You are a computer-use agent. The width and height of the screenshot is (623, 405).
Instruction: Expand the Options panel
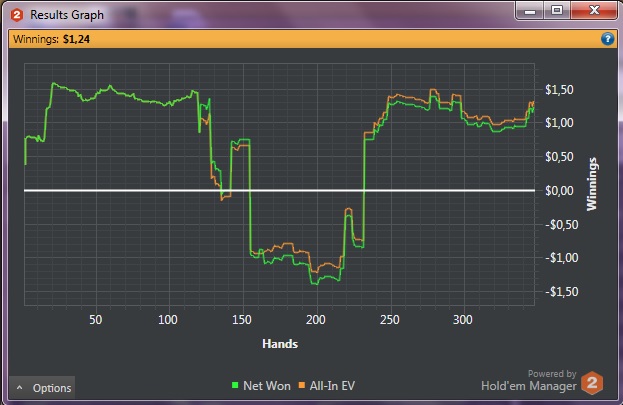pyautogui.click(x=42, y=388)
